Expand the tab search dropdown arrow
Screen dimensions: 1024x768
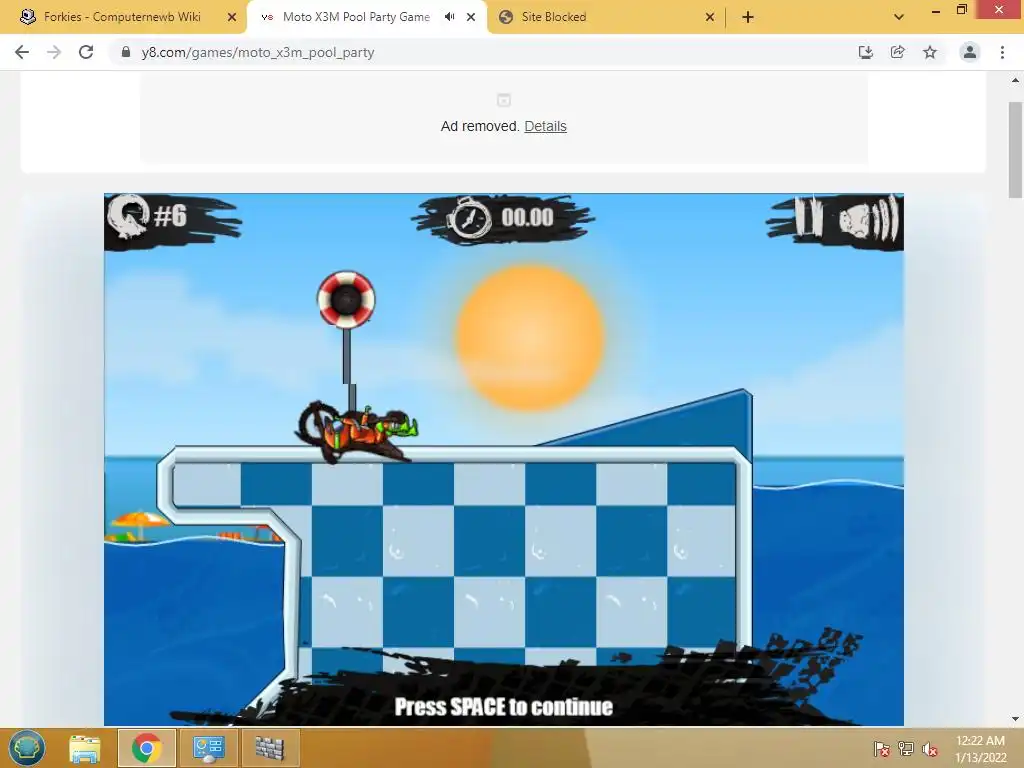[899, 17]
